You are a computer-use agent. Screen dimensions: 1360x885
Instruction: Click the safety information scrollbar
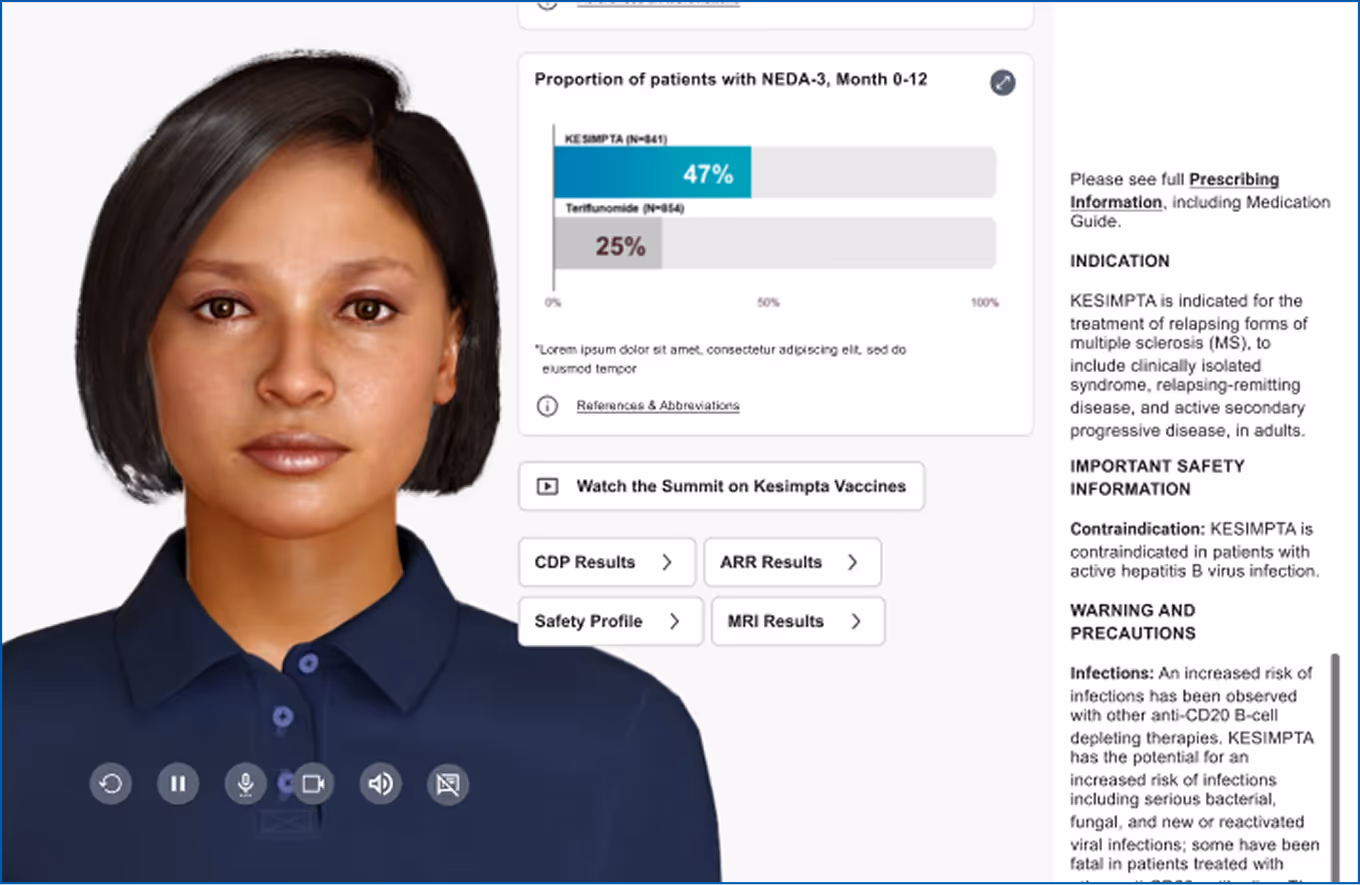(x=1335, y=770)
